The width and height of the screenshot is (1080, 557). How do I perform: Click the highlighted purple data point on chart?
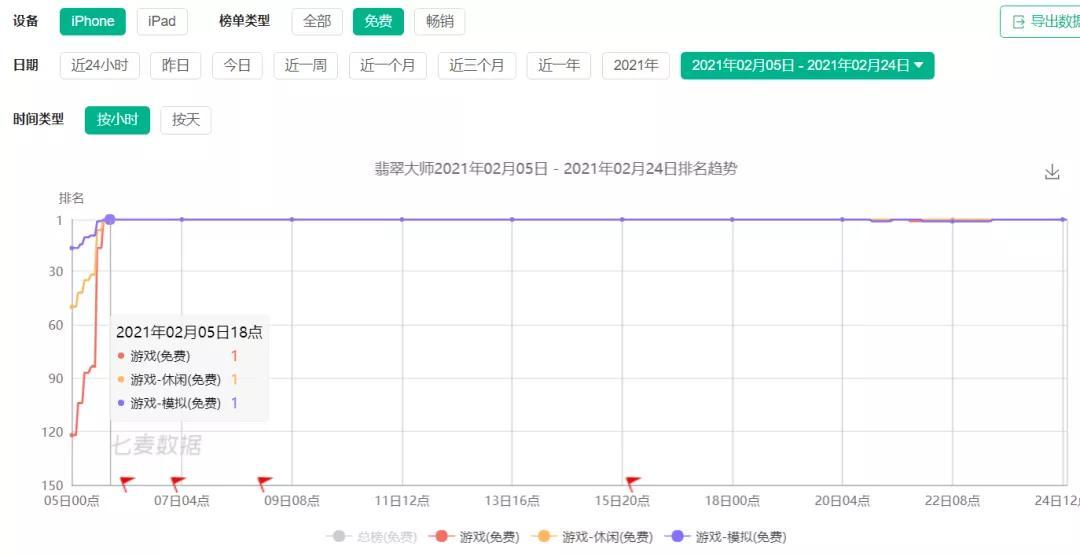pos(110,219)
